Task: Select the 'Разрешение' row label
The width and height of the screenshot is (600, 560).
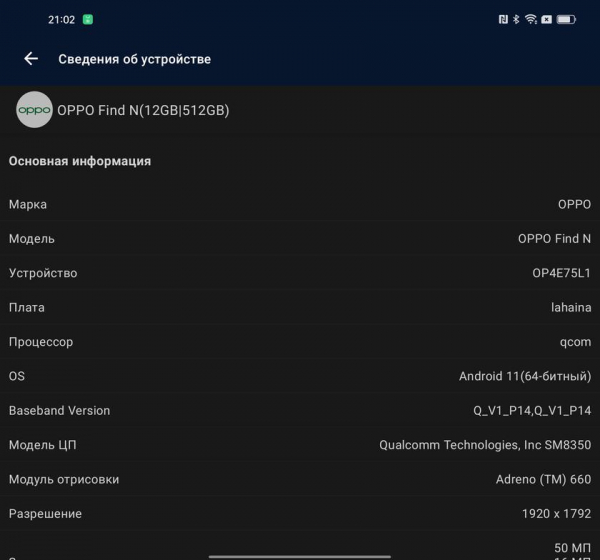Action: pyautogui.click(x=45, y=514)
